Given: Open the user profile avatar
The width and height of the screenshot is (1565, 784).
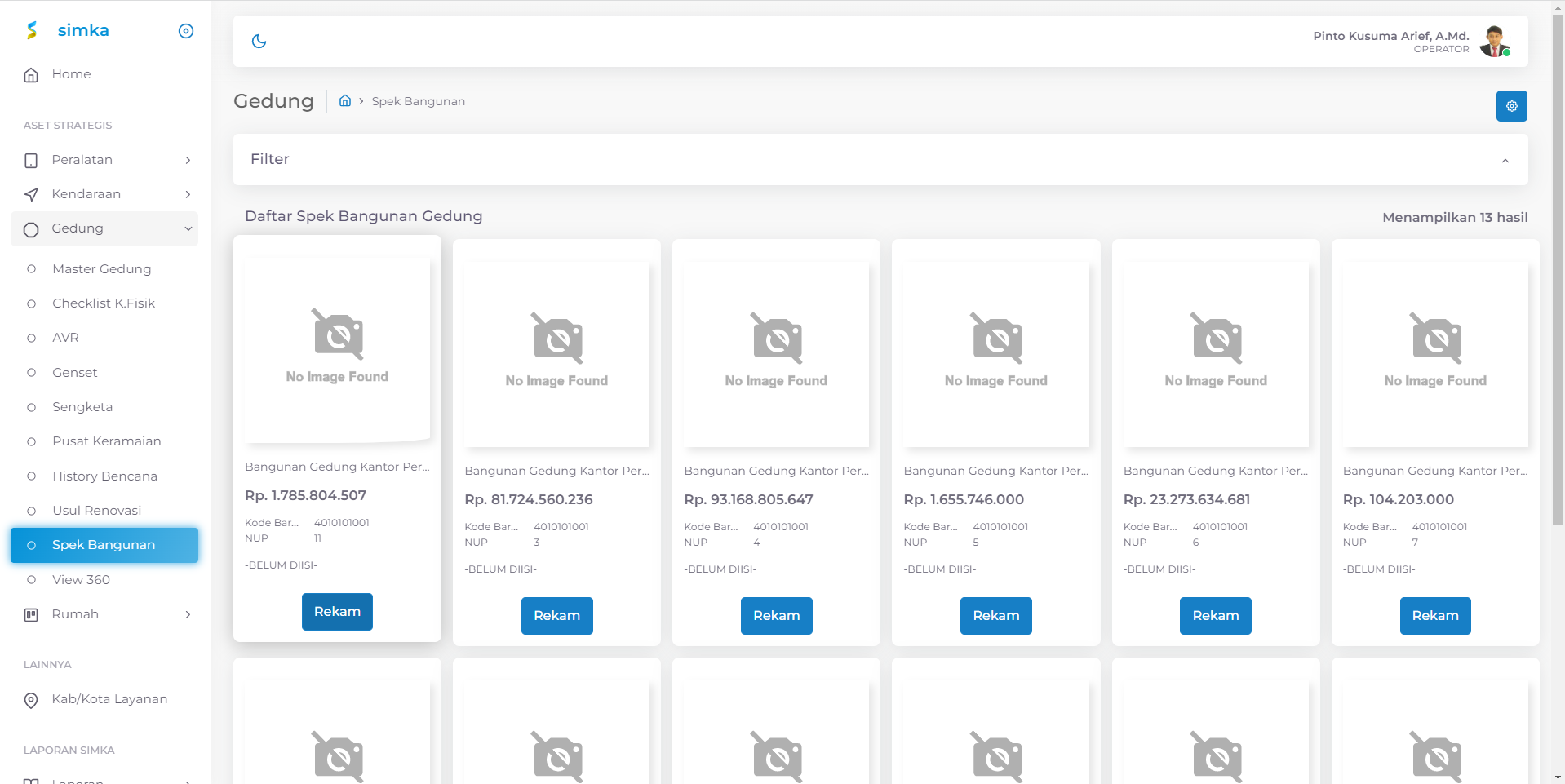Looking at the screenshot, I should (x=1494, y=41).
